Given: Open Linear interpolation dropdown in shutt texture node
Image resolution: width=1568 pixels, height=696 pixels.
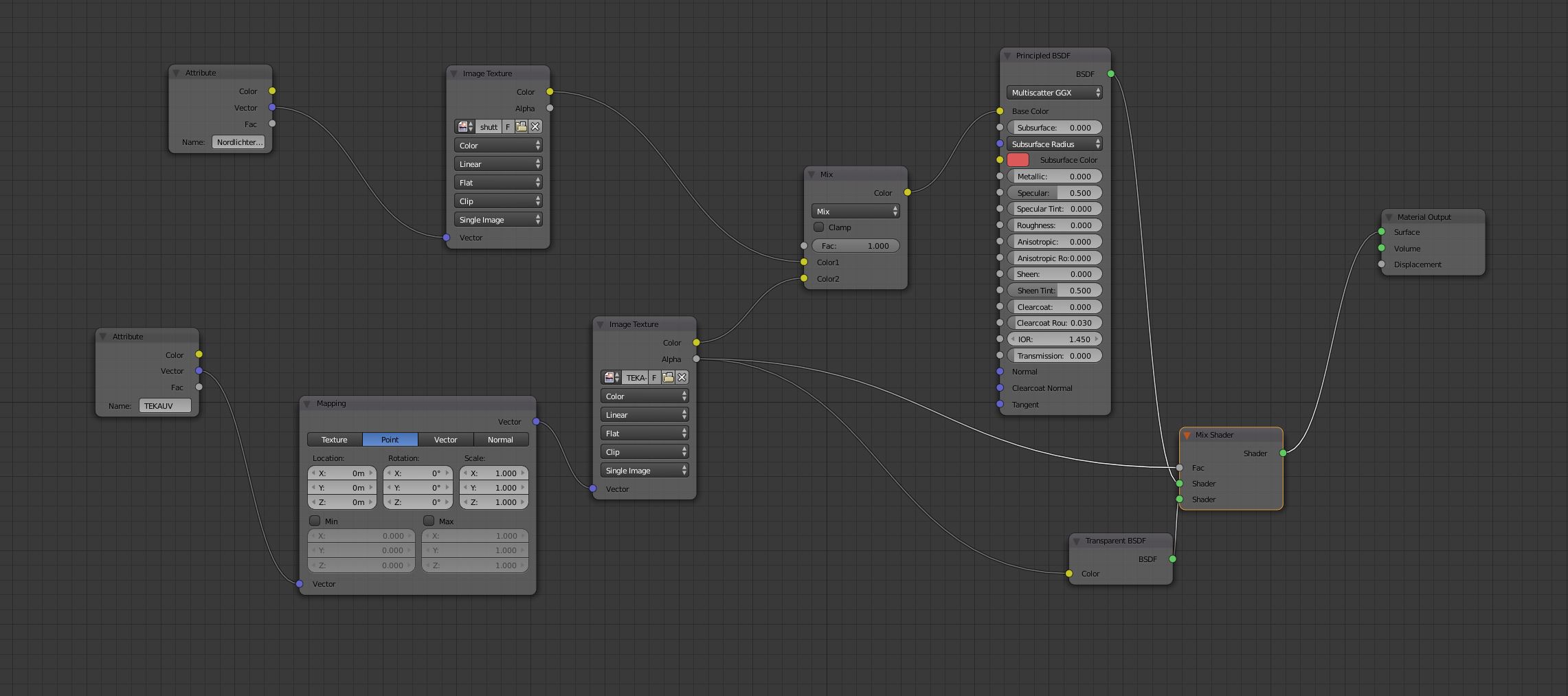Looking at the screenshot, I should (x=498, y=164).
